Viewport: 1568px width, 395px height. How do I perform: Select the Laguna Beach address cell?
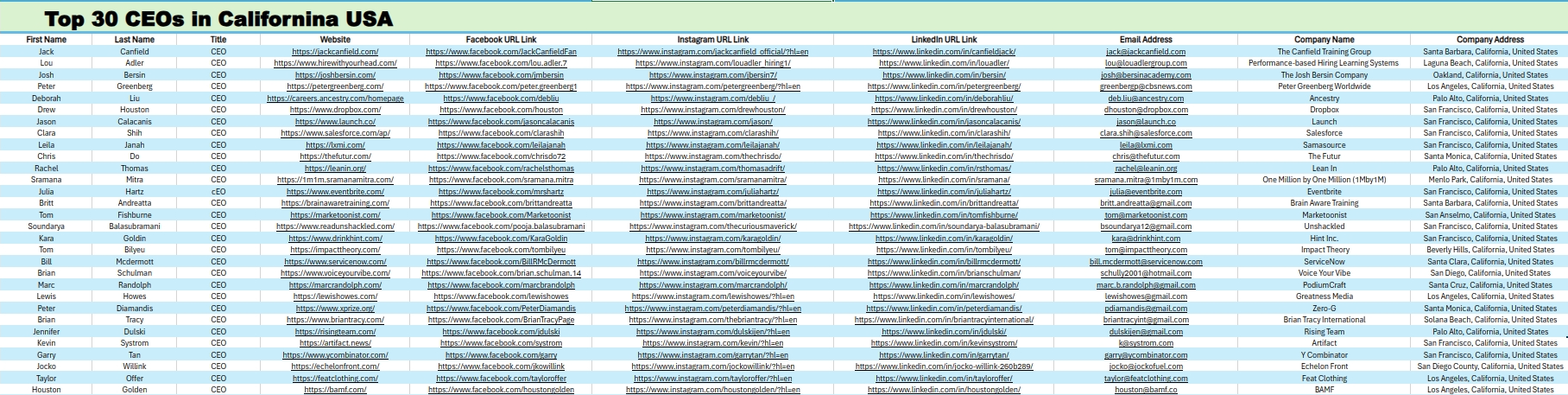[1489, 63]
